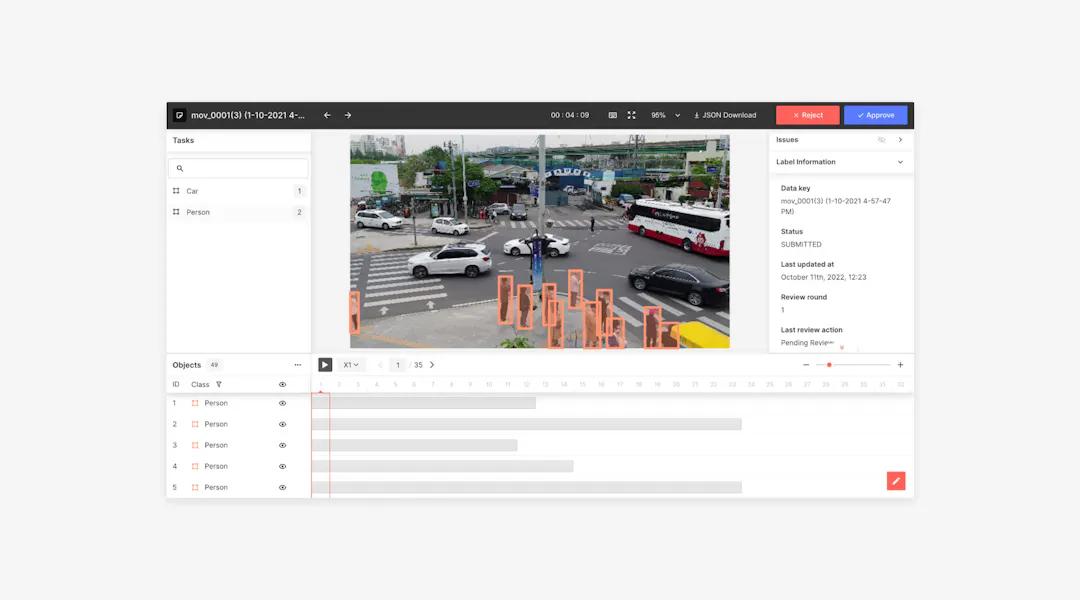Click the video frame's white SUV
Image resolution: width=1080 pixels, height=600 pixels.
click(x=450, y=260)
